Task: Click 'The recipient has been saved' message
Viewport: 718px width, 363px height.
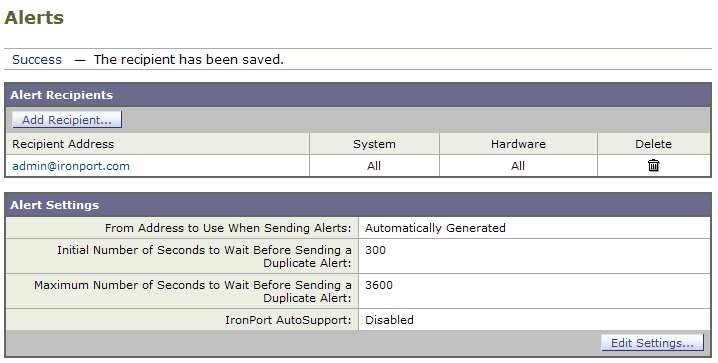Action: (189, 60)
